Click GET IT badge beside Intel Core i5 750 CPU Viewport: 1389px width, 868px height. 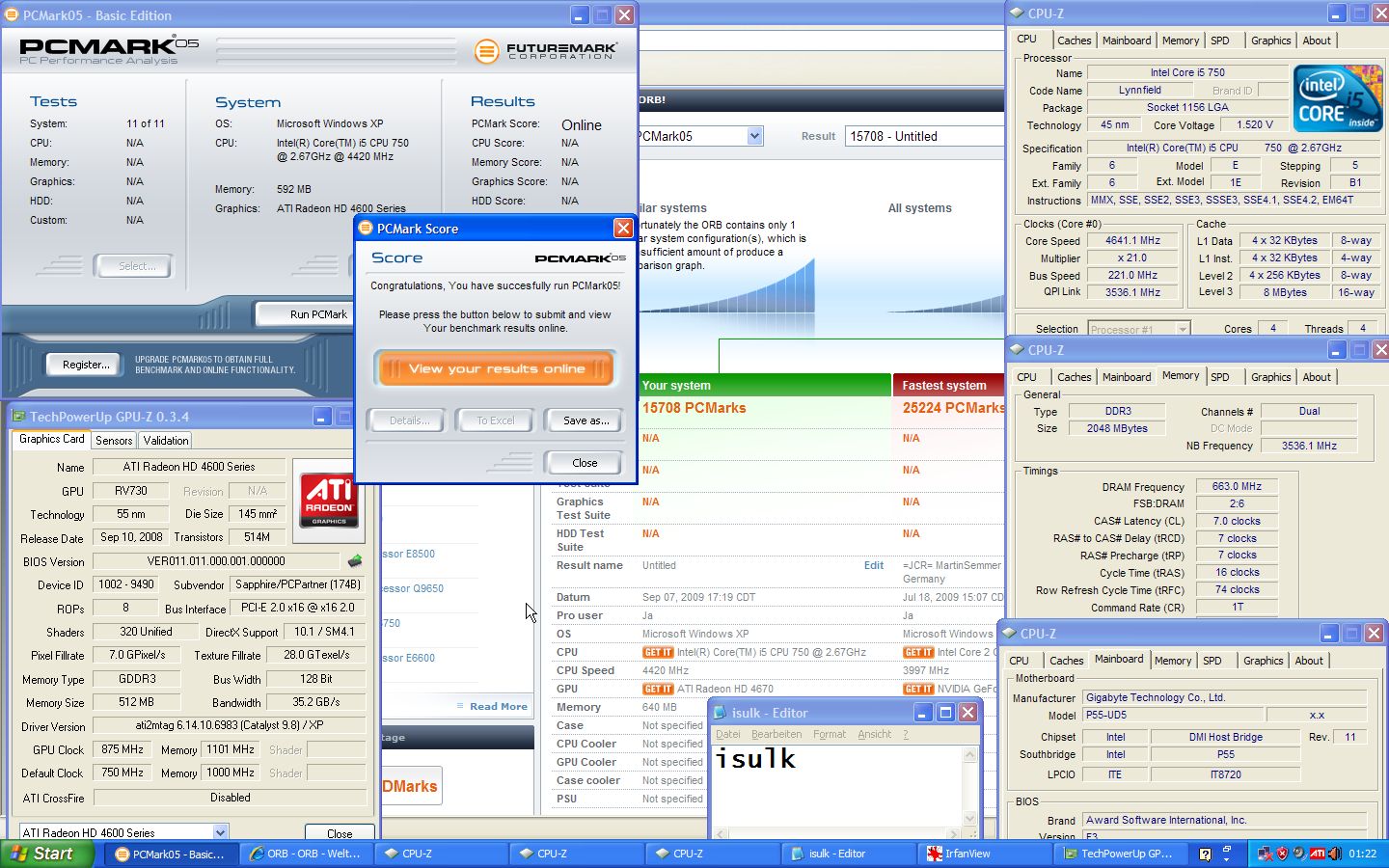coord(658,652)
